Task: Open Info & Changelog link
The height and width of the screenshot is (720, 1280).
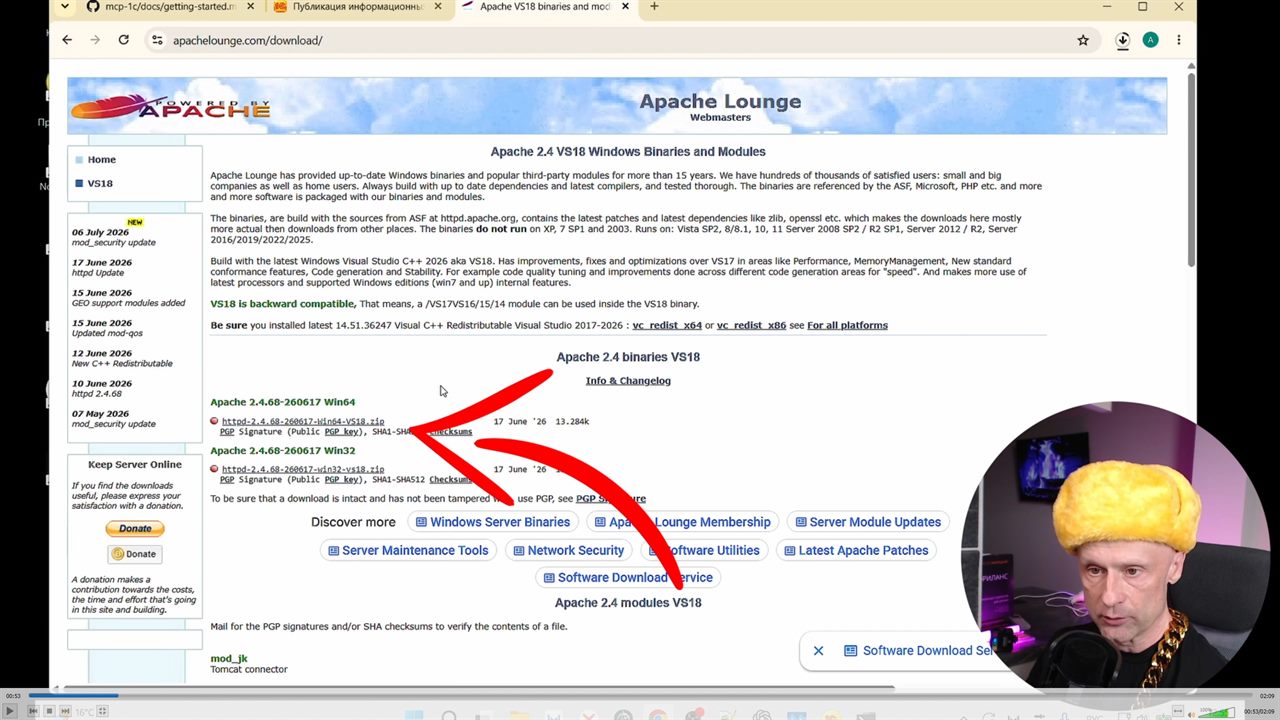Action: [x=628, y=381]
